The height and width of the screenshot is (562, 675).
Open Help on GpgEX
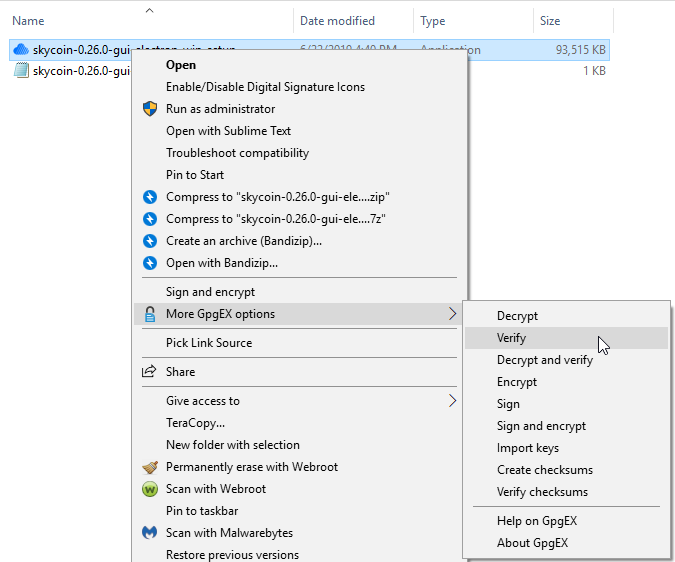coord(567,521)
